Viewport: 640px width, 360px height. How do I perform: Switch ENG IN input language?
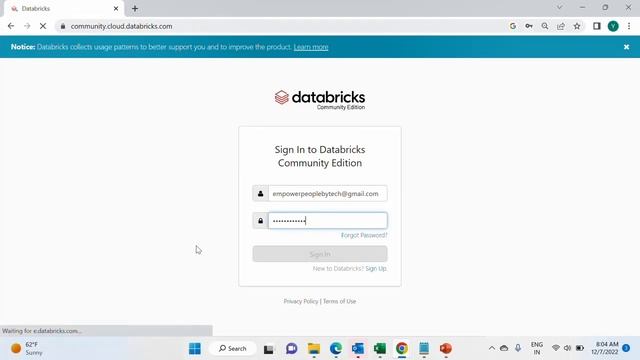[x=537, y=348]
